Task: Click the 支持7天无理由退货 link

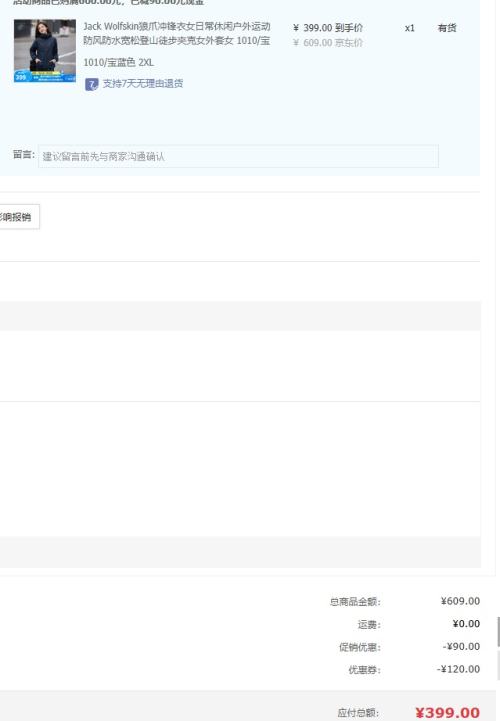Action: [143, 84]
